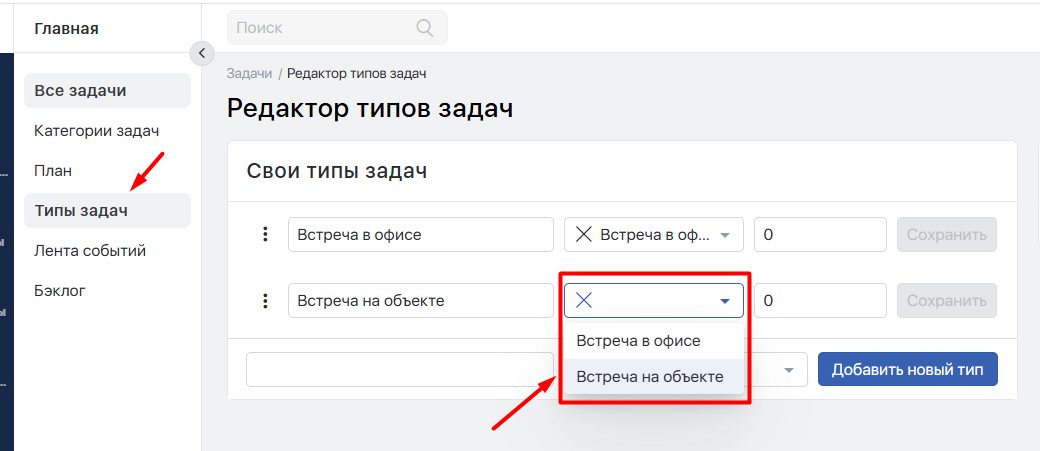
Task: Collapse the sidebar with the chevron button
Action: pyautogui.click(x=202, y=53)
